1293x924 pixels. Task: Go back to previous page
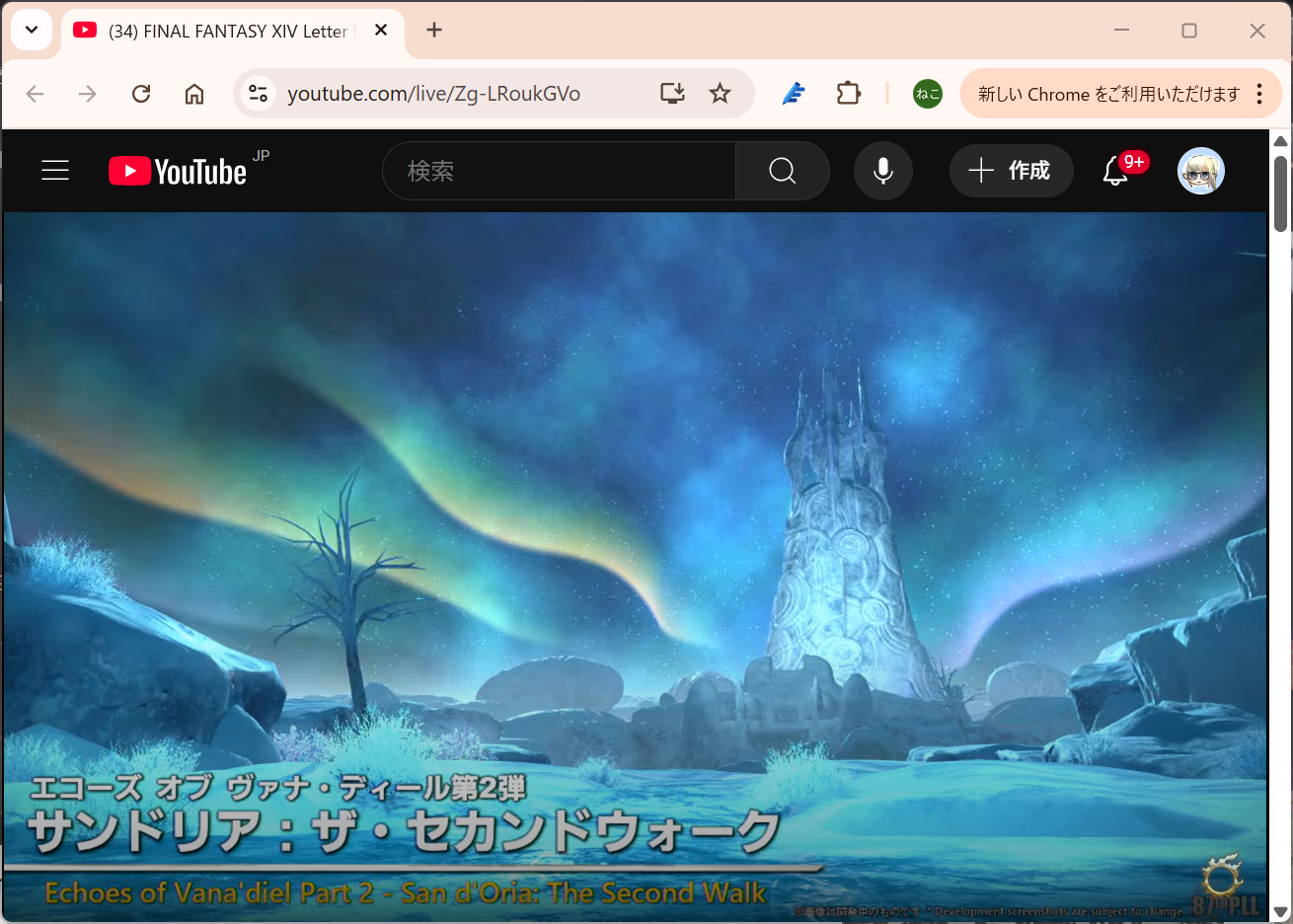[x=35, y=94]
